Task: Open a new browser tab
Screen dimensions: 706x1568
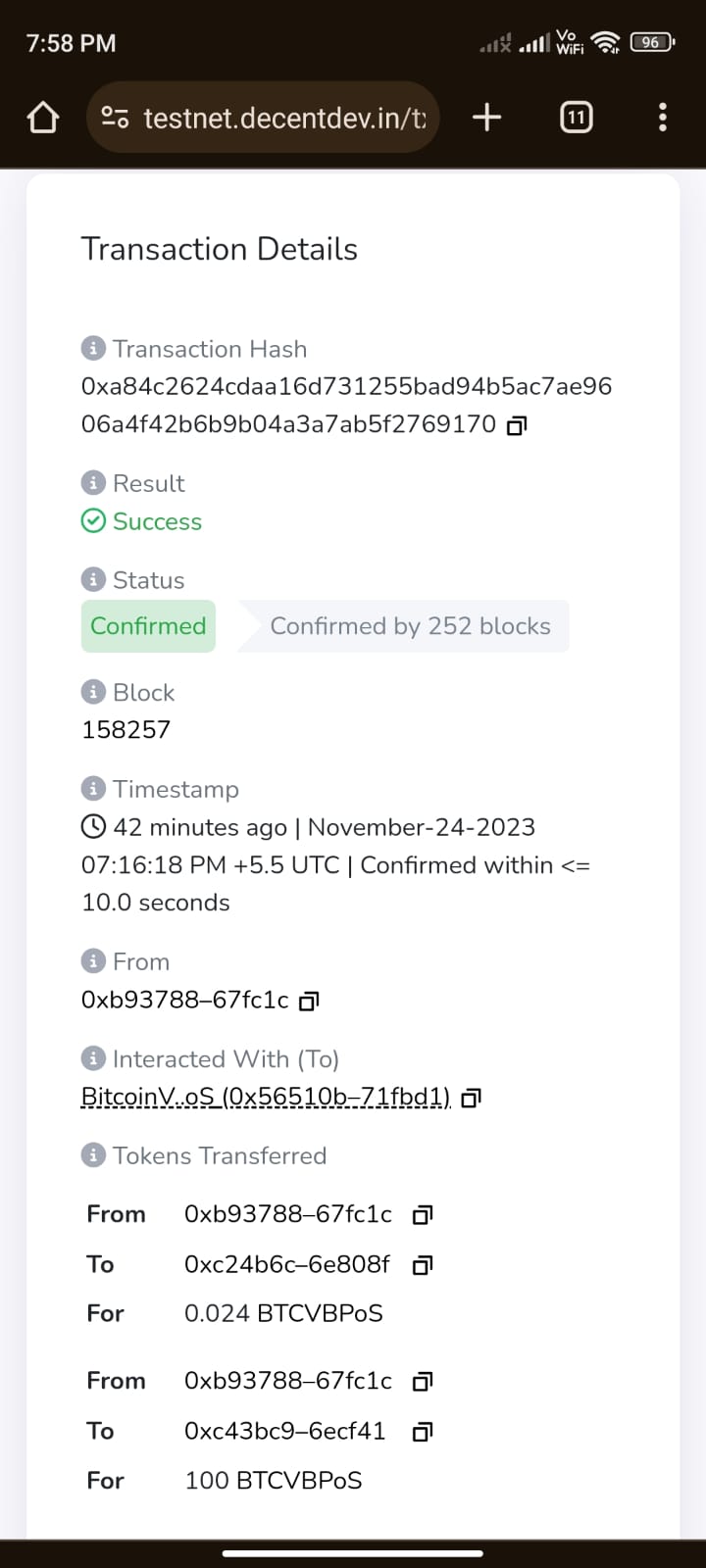Action: click(486, 118)
